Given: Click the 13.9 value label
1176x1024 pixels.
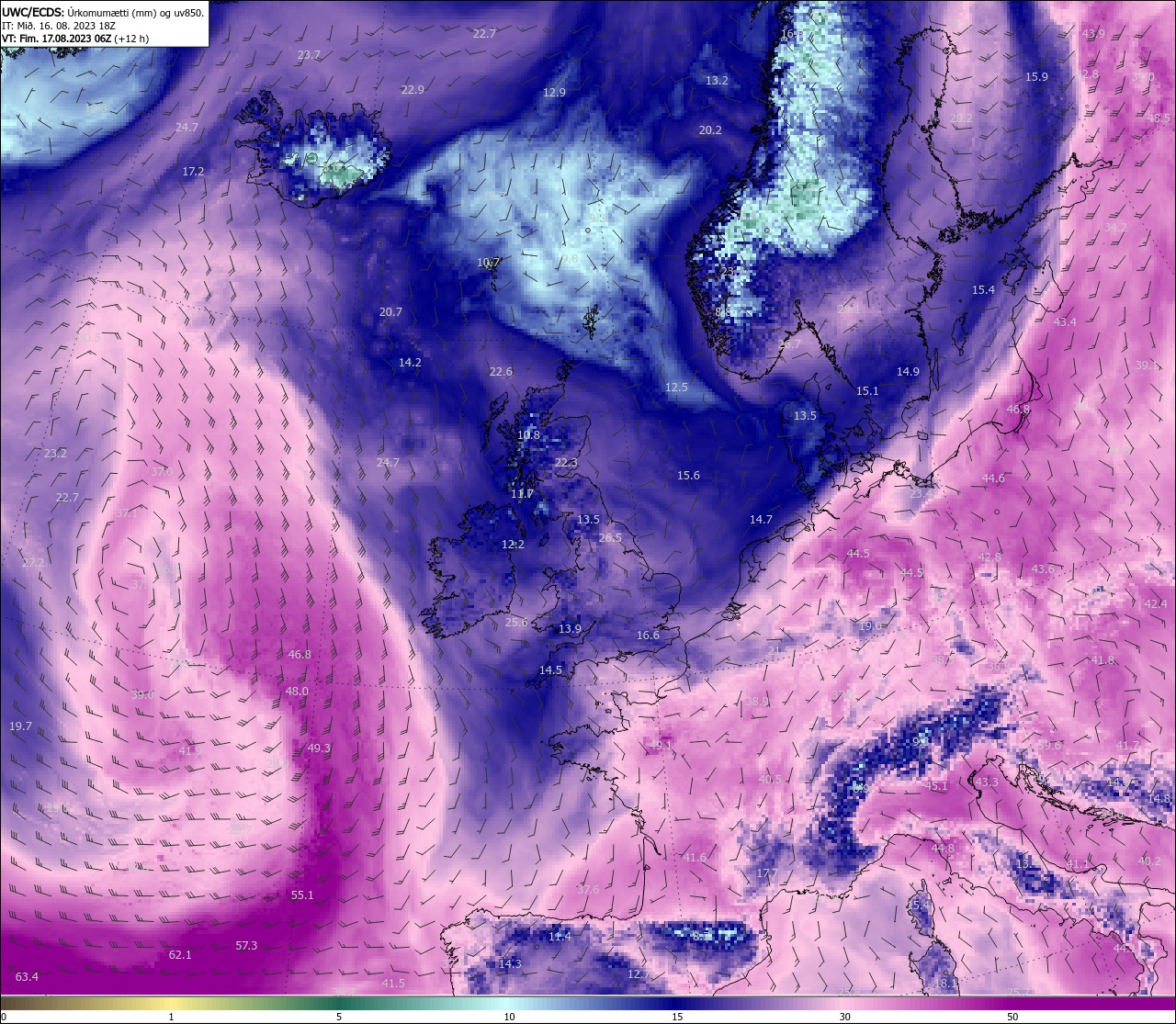Looking at the screenshot, I should point(570,629).
